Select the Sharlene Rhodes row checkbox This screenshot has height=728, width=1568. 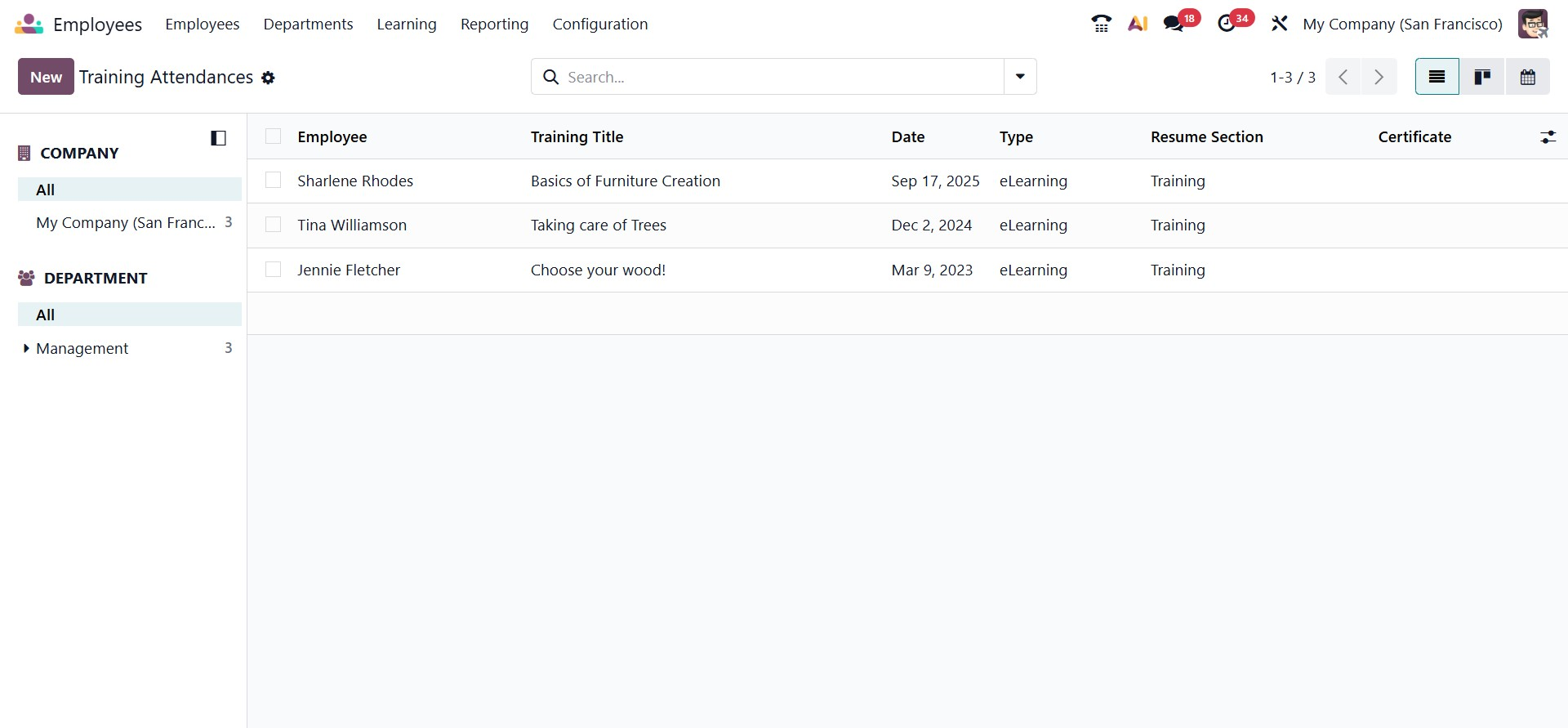tap(274, 181)
